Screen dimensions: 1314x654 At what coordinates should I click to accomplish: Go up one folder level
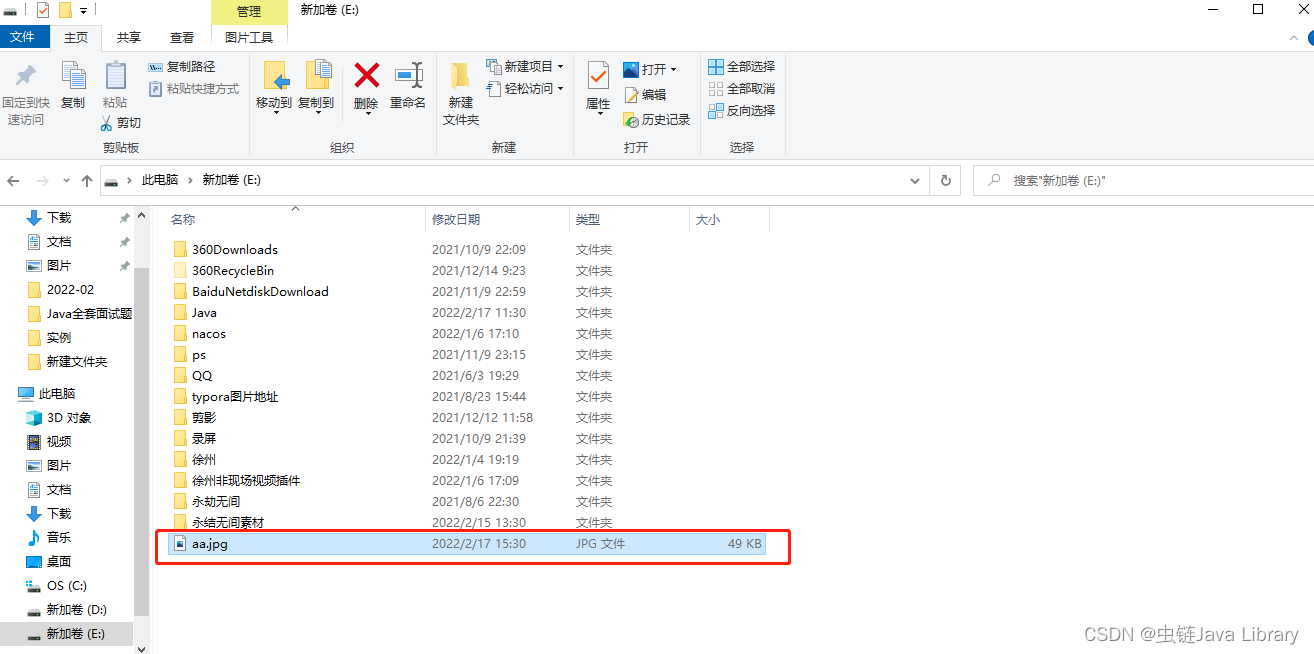point(87,181)
